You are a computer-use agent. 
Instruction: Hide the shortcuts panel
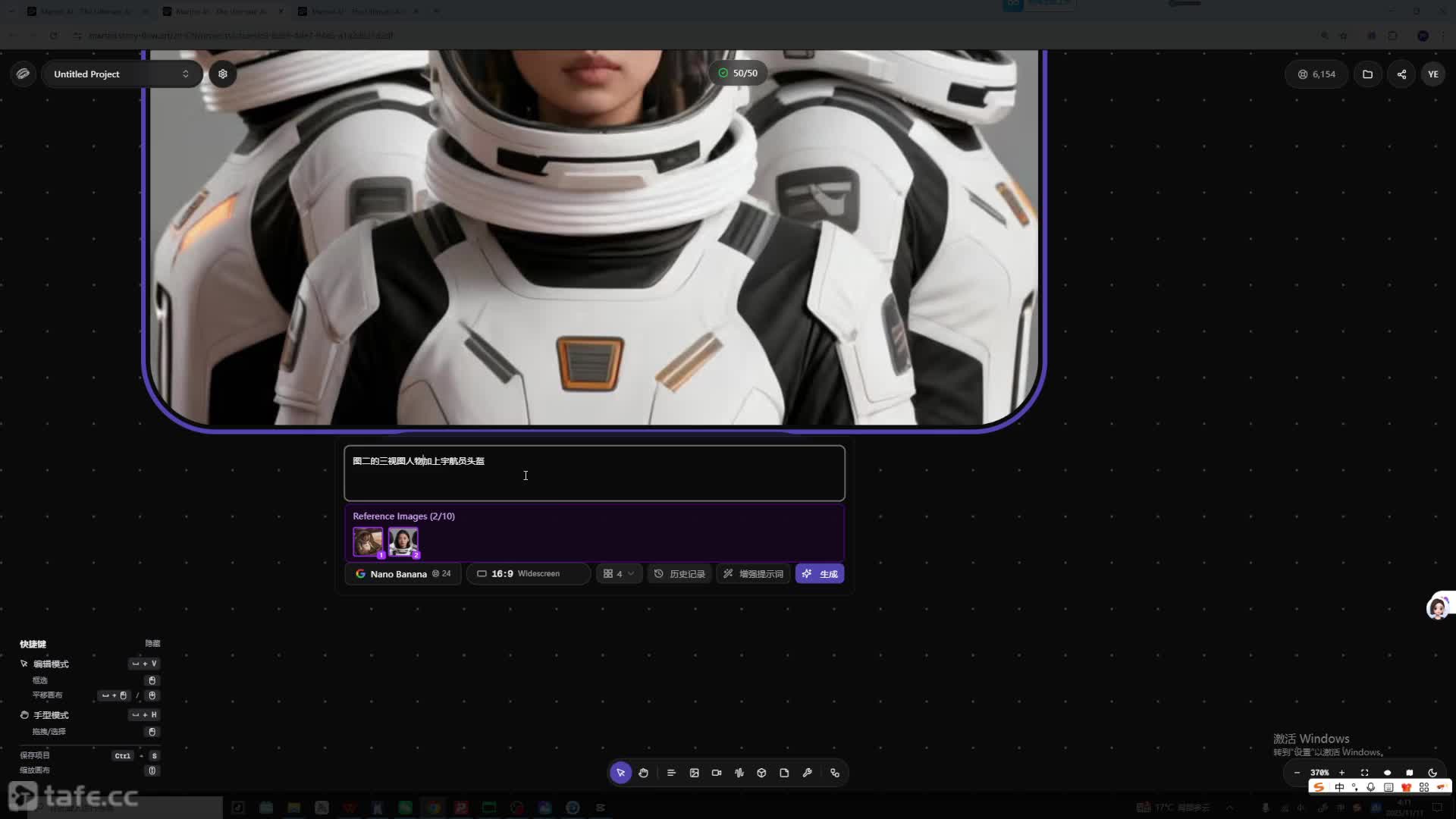coord(152,643)
